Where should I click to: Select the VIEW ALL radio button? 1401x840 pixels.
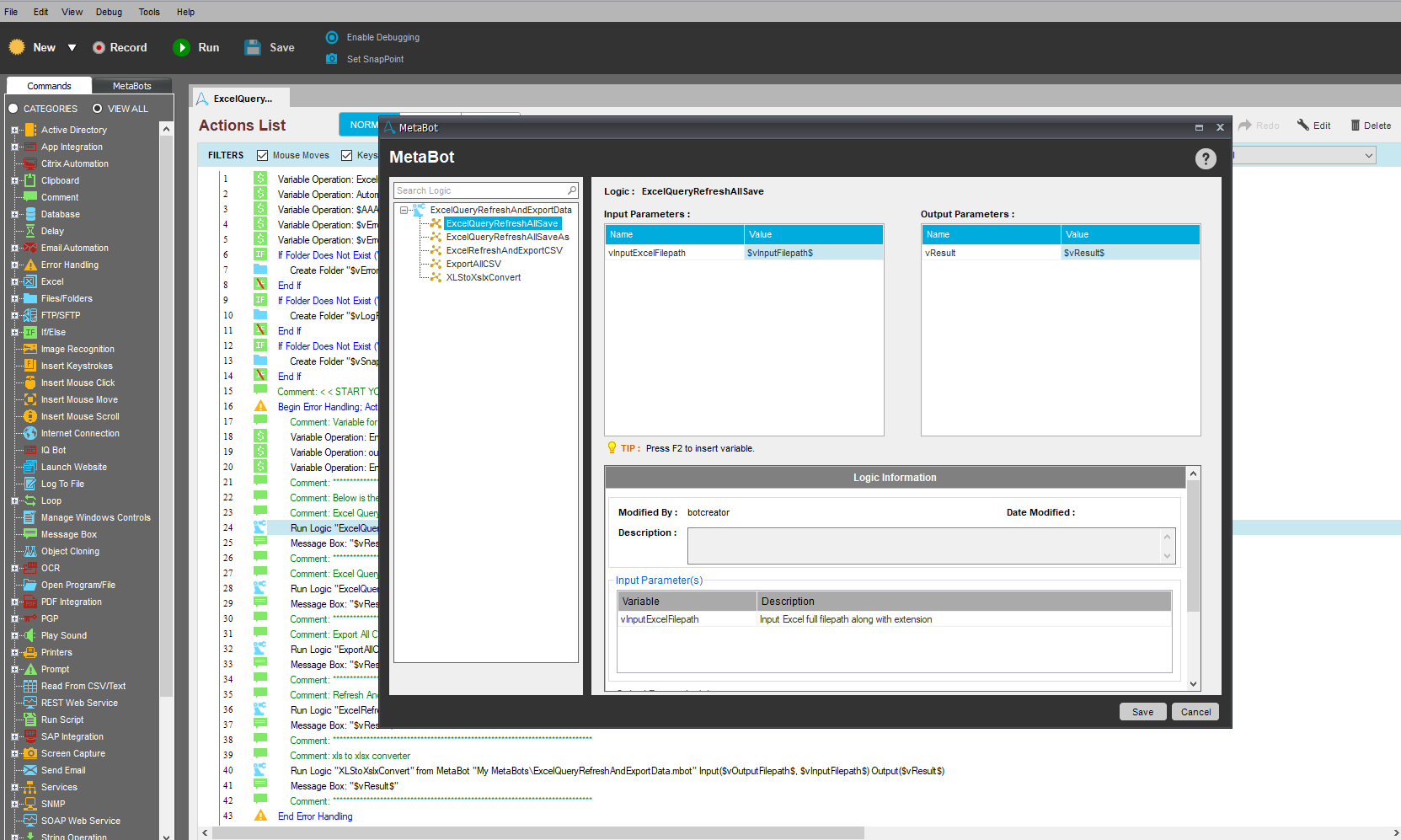point(98,109)
